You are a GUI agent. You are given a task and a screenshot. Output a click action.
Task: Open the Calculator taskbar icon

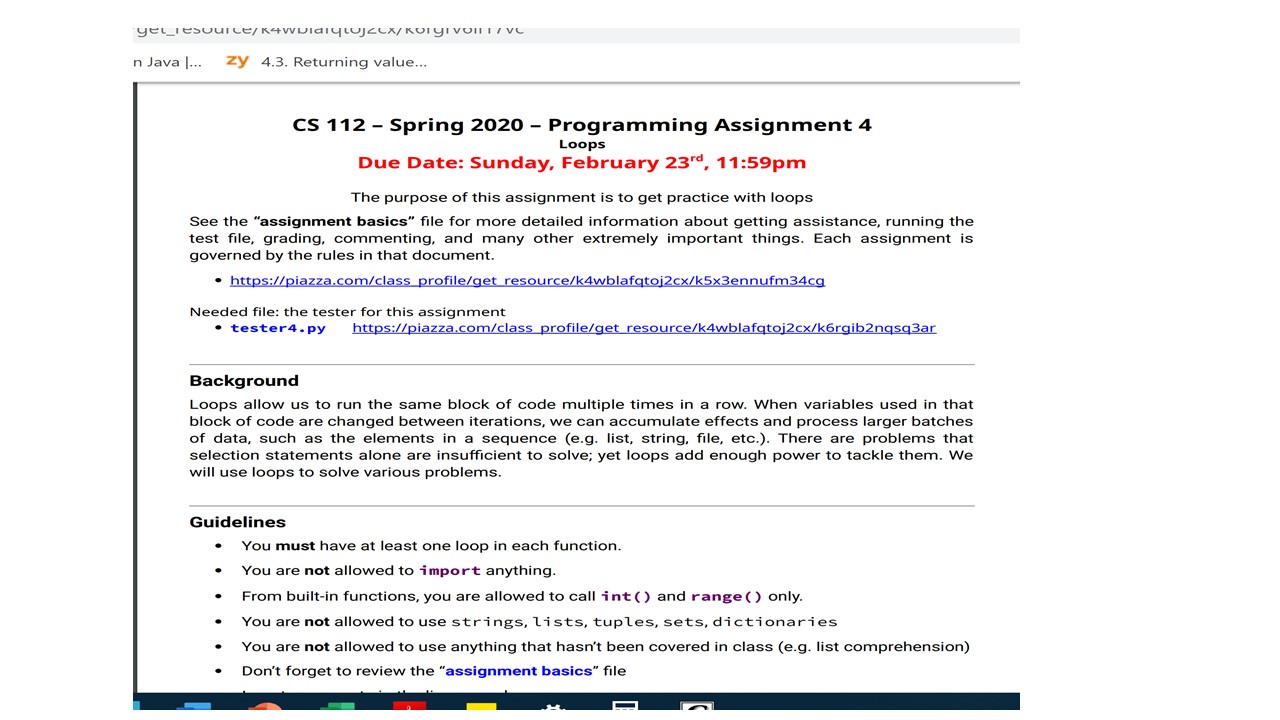click(625, 708)
